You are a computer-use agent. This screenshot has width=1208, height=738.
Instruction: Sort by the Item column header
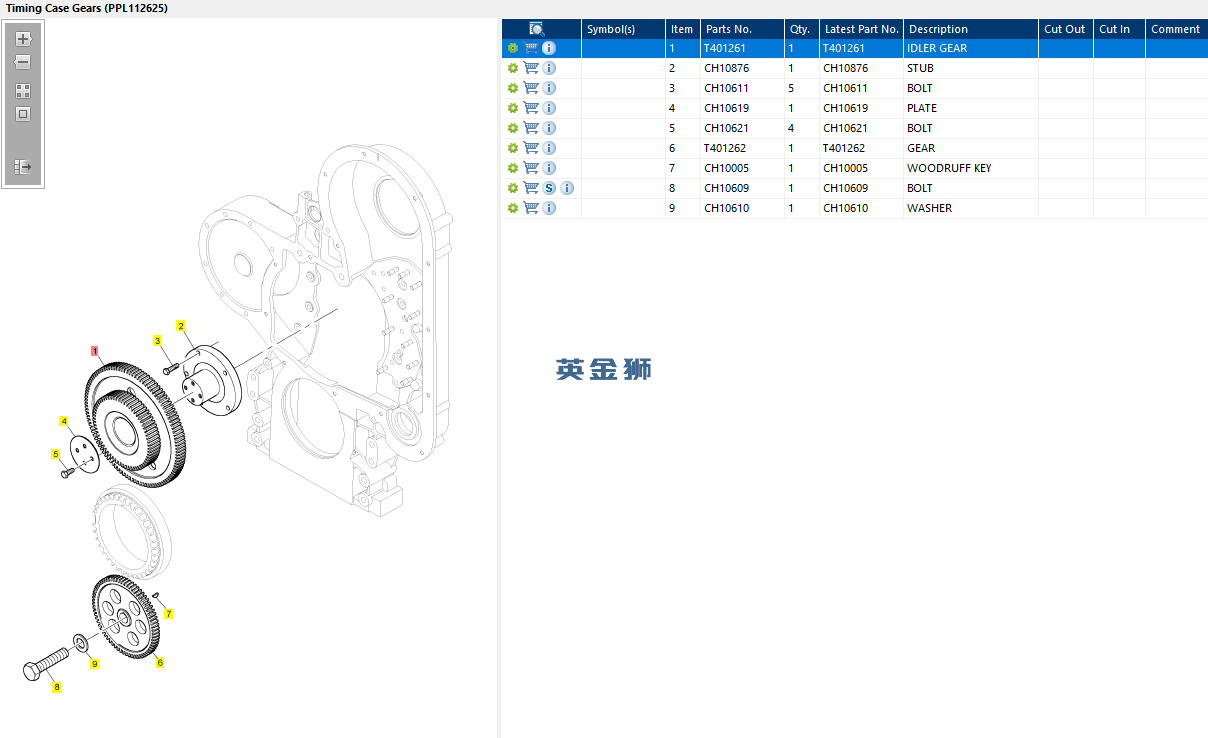point(682,29)
